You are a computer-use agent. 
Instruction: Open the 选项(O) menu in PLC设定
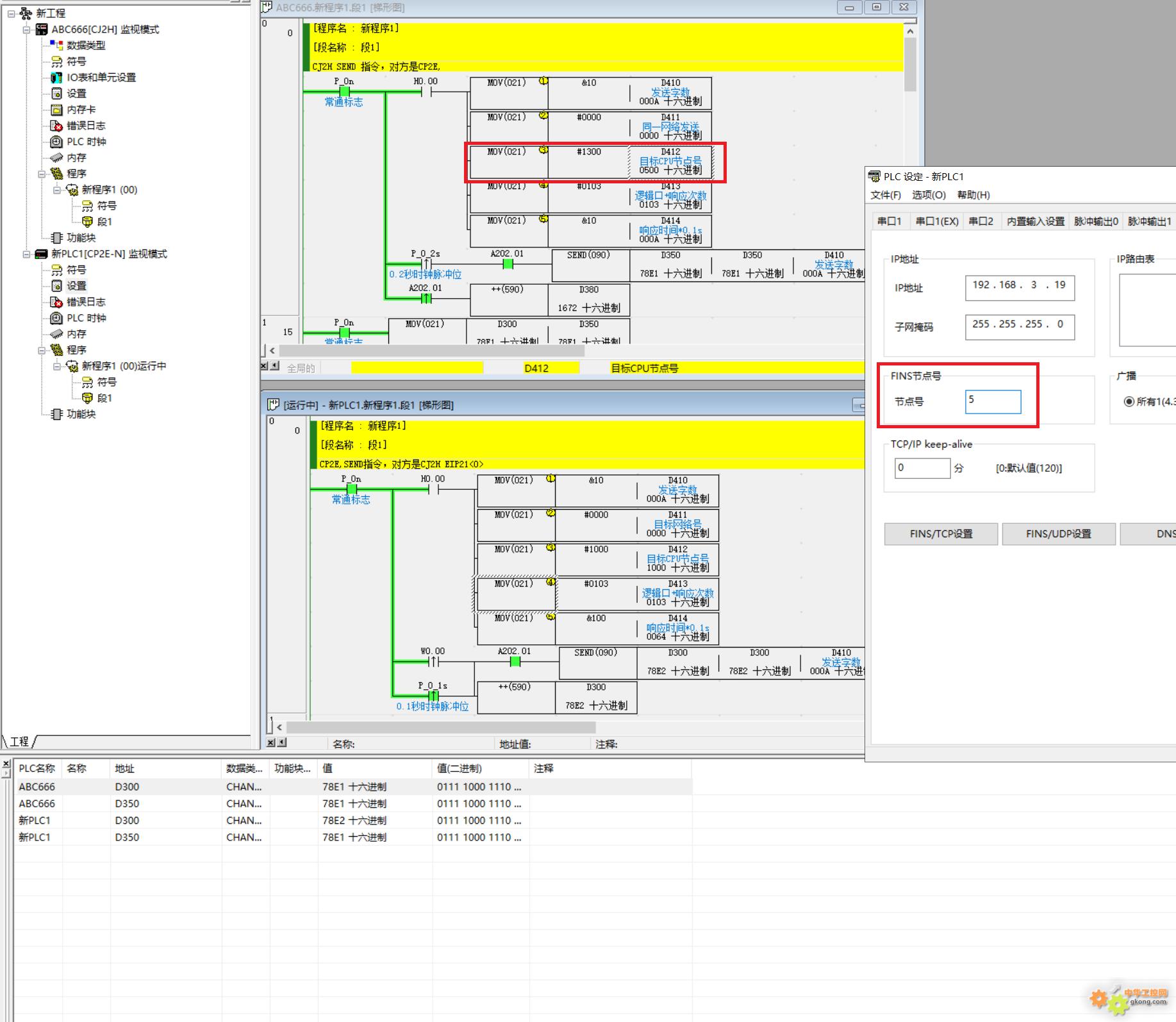tap(929, 195)
